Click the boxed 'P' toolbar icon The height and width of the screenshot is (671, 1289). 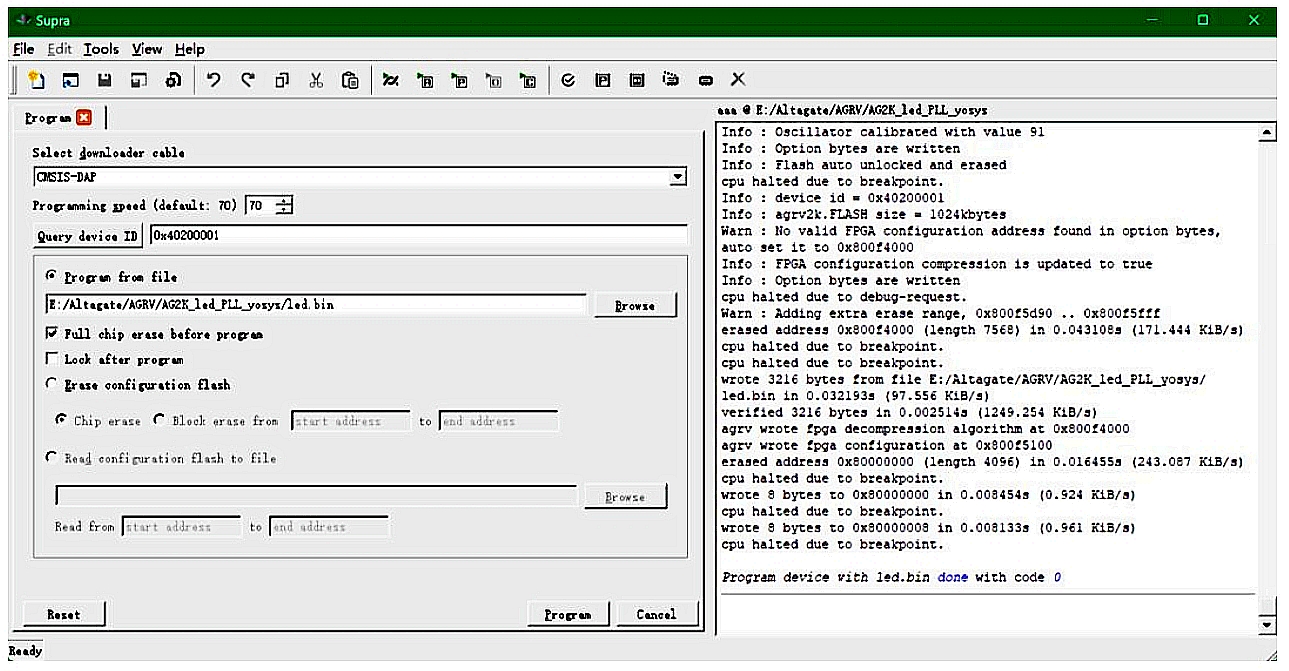point(603,79)
